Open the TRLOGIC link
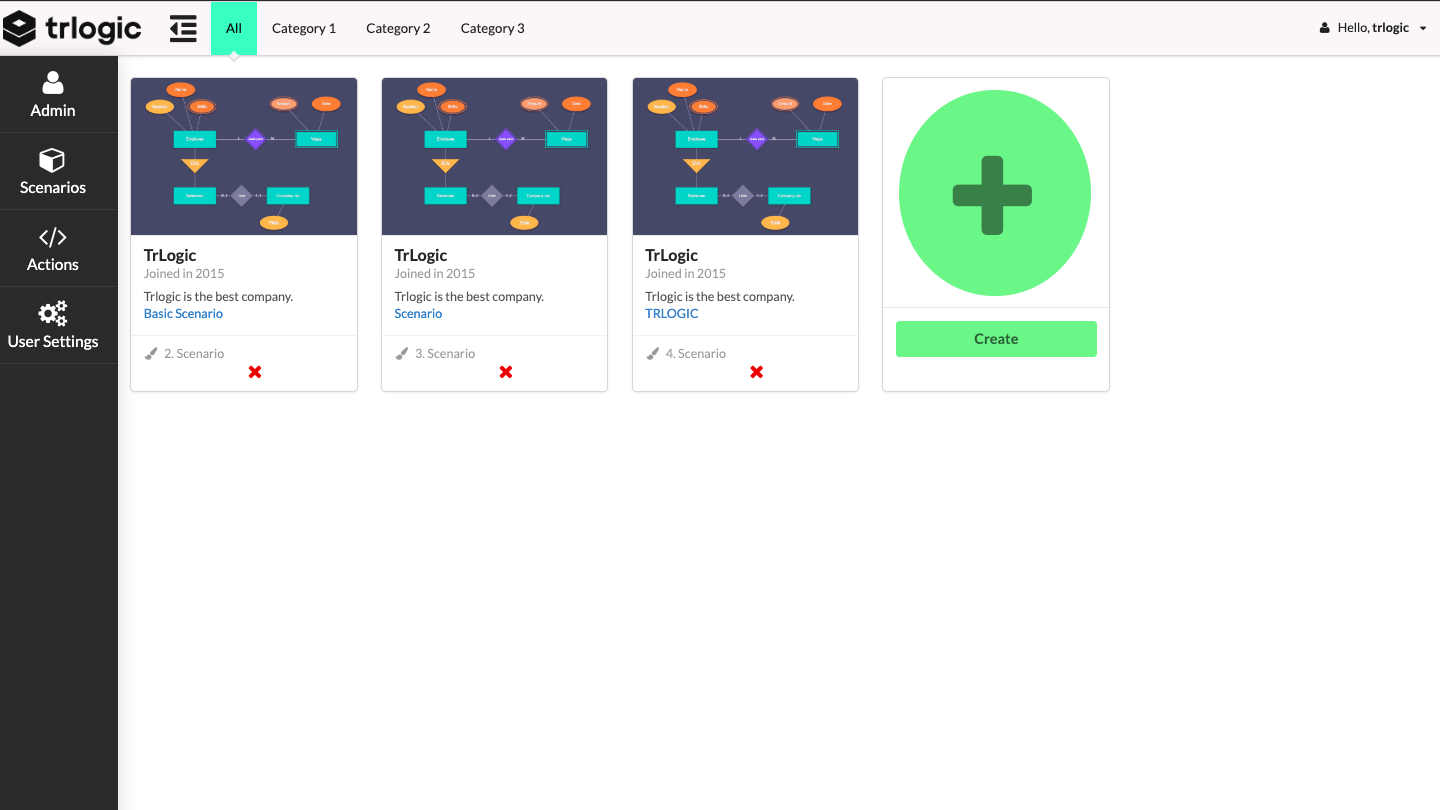The image size is (1440, 810). (x=672, y=313)
